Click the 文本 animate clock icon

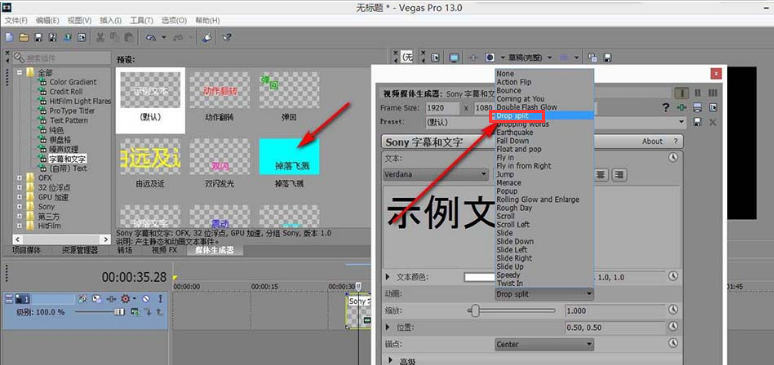(x=673, y=158)
